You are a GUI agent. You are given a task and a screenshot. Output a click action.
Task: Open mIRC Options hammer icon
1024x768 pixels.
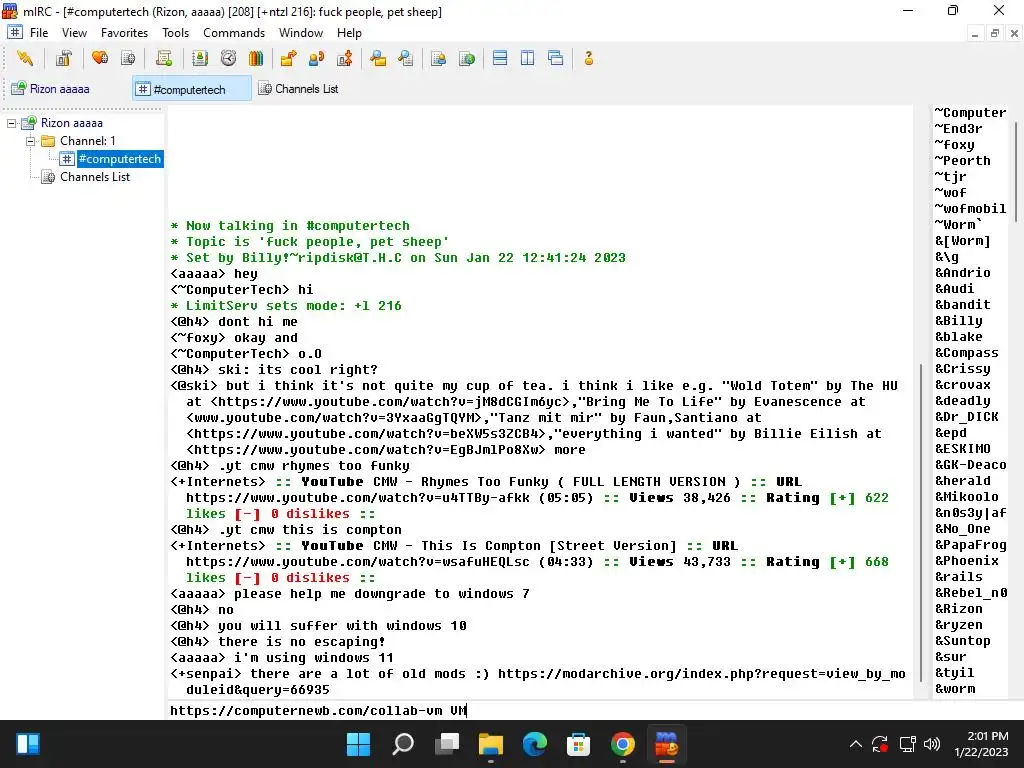(x=63, y=59)
